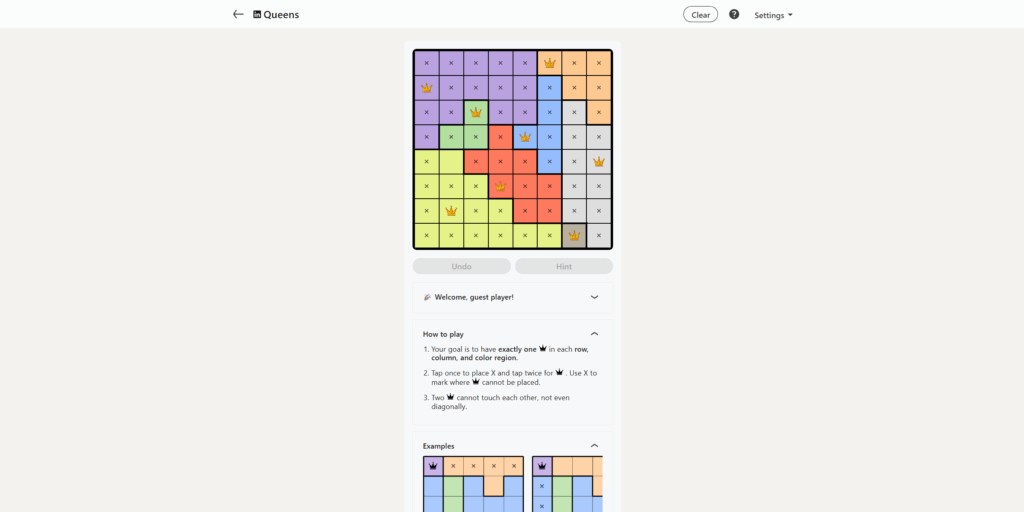Open the Settings dropdown menu
The image size is (1024, 512).
point(773,15)
